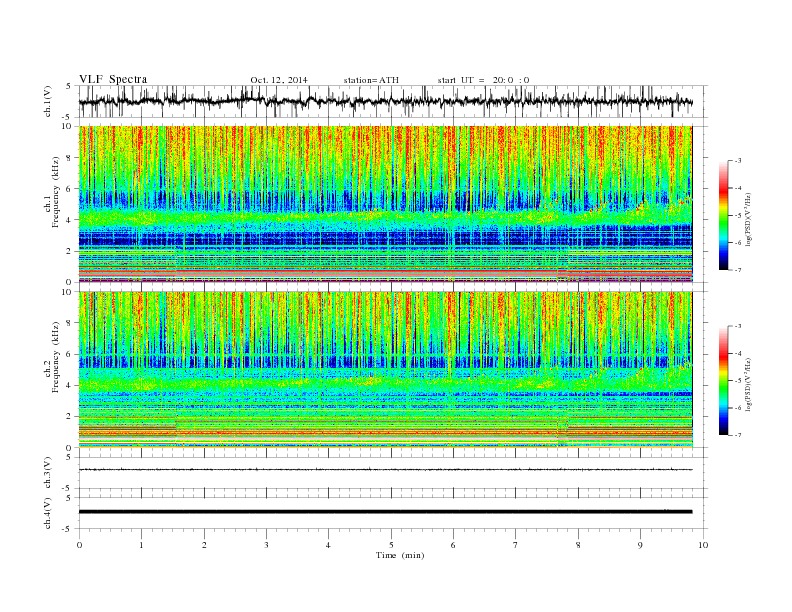Click time axis tick label "8"
792x612 pixels.
point(578,545)
